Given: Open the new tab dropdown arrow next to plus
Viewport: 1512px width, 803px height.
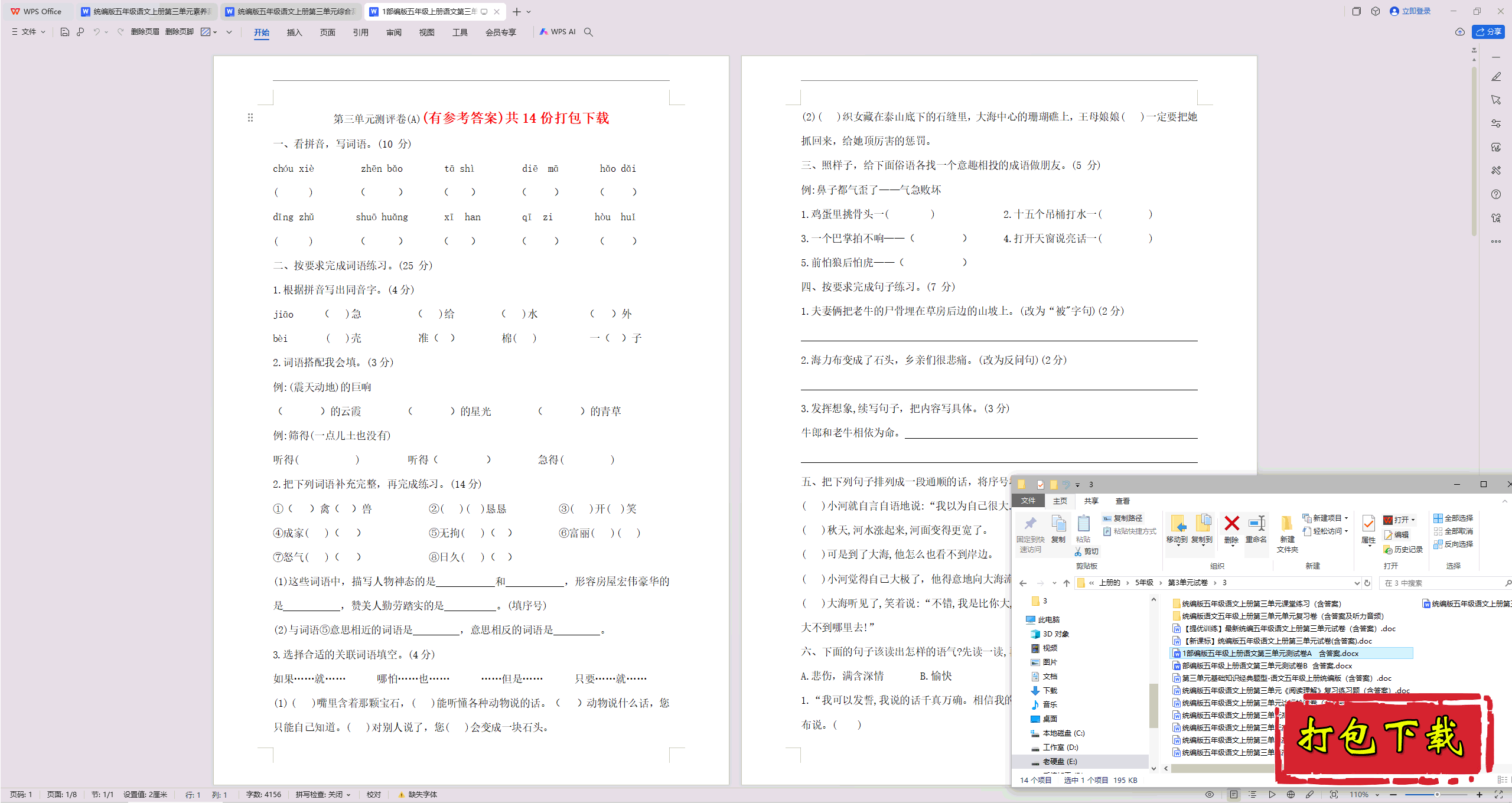Looking at the screenshot, I should (x=529, y=12).
